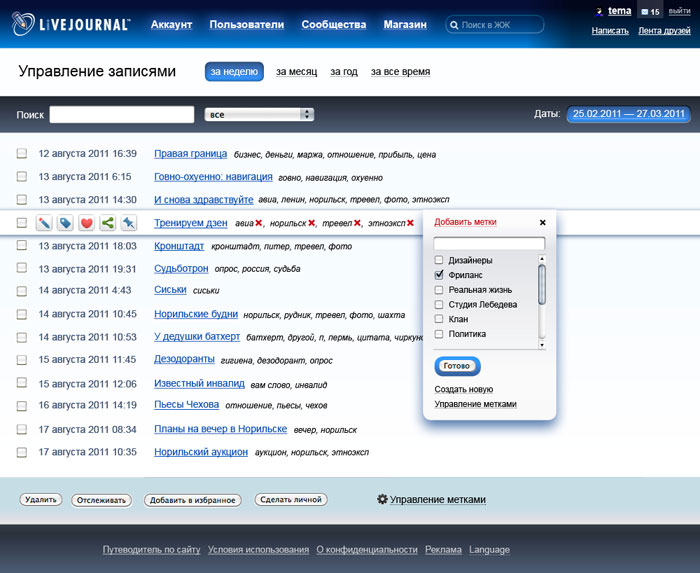Click the tag list scroll down arrow

pyautogui.click(x=542, y=345)
